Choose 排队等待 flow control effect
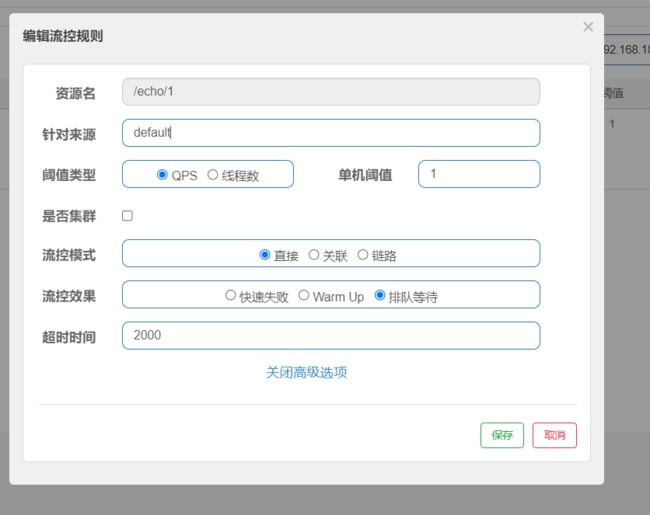Image resolution: width=650 pixels, height=515 pixels. [x=380, y=295]
